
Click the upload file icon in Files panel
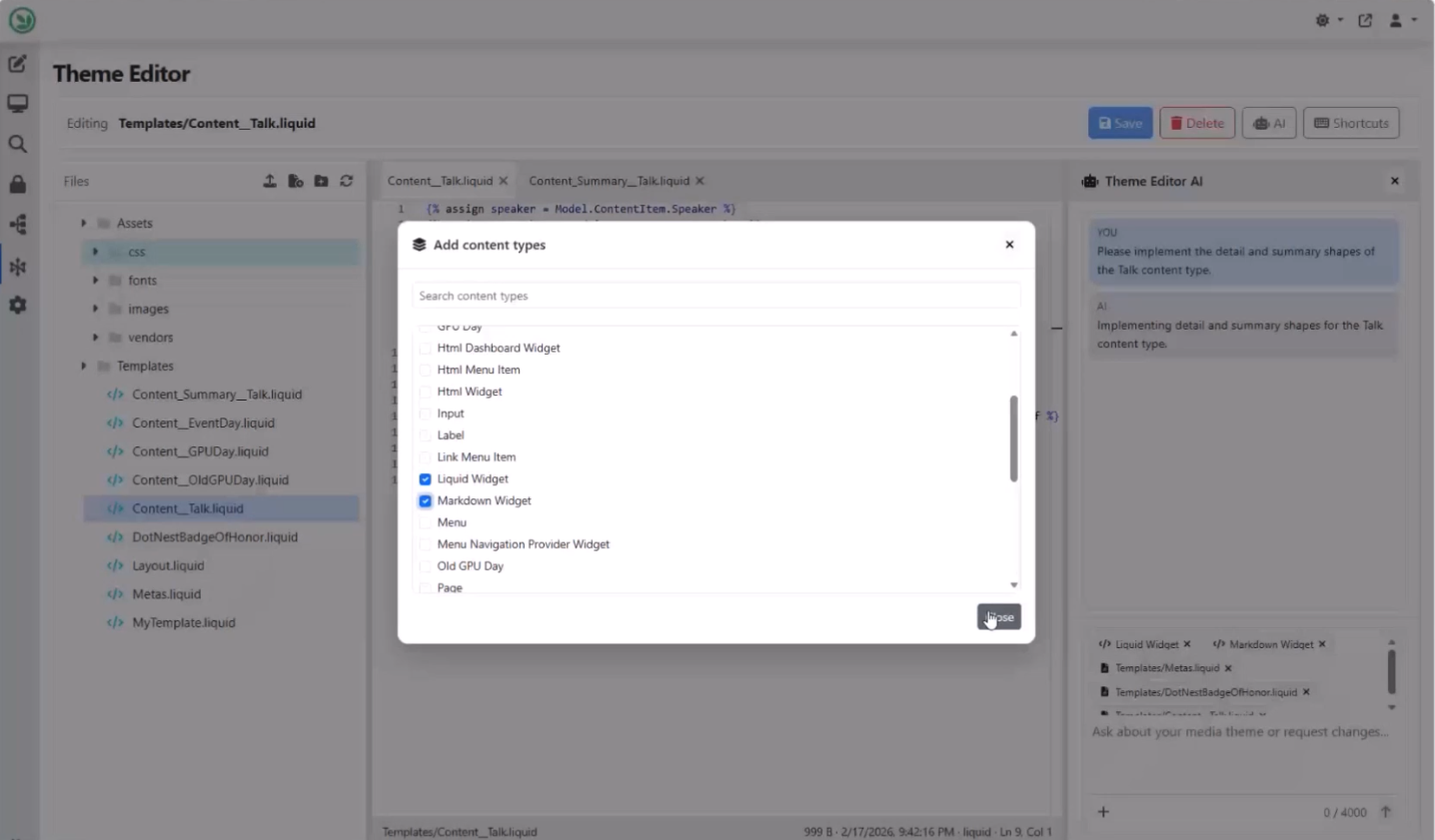pyautogui.click(x=270, y=181)
